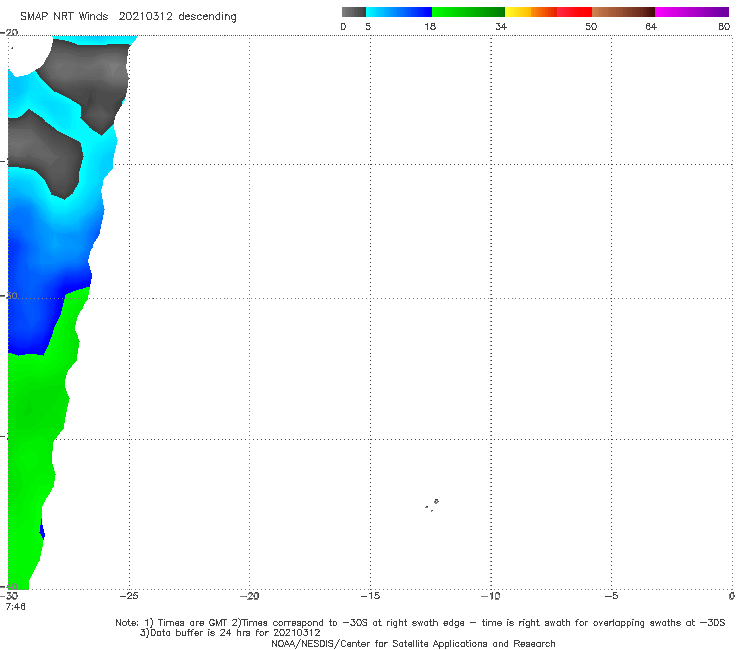Screen dimensions: 740x650
Task: Click the blue 5-18 segment of color bar
Action: 399,12
